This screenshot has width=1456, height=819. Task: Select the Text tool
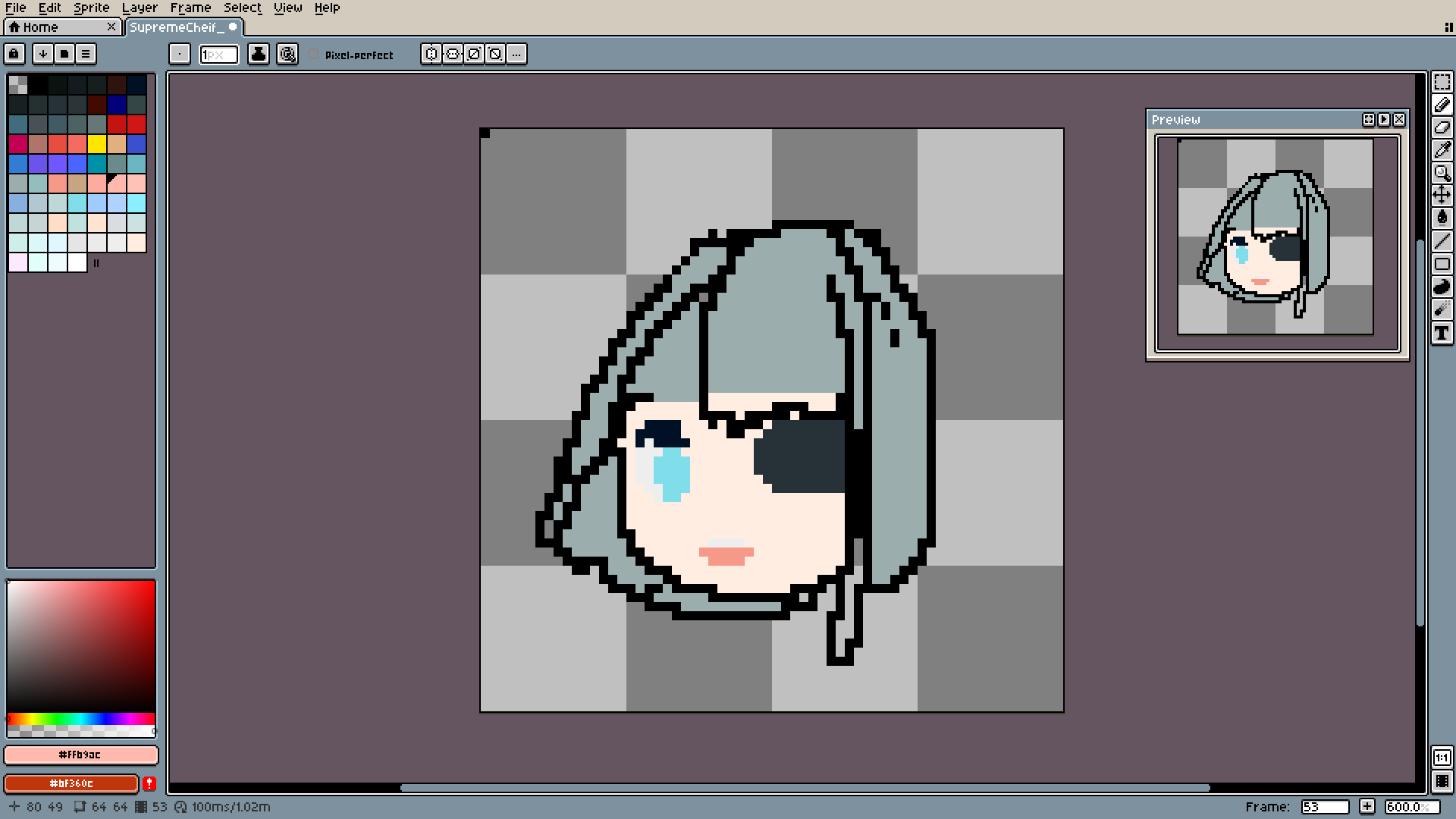coord(1442,333)
